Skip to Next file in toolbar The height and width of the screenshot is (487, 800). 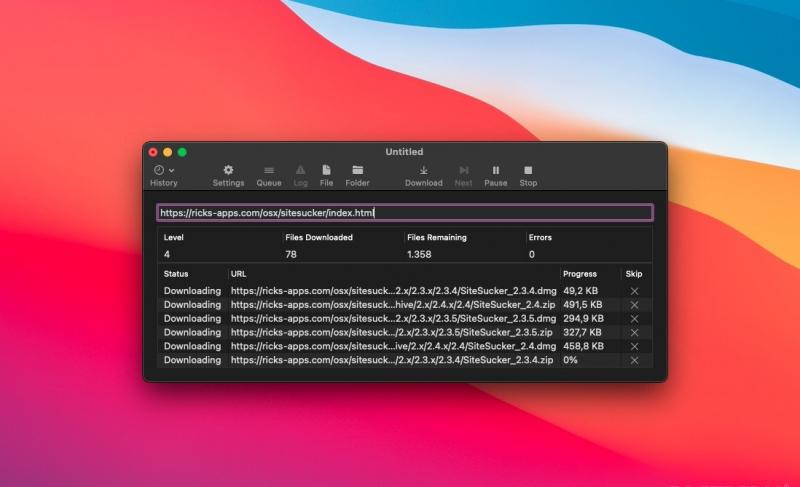pyautogui.click(x=463, y=170)
